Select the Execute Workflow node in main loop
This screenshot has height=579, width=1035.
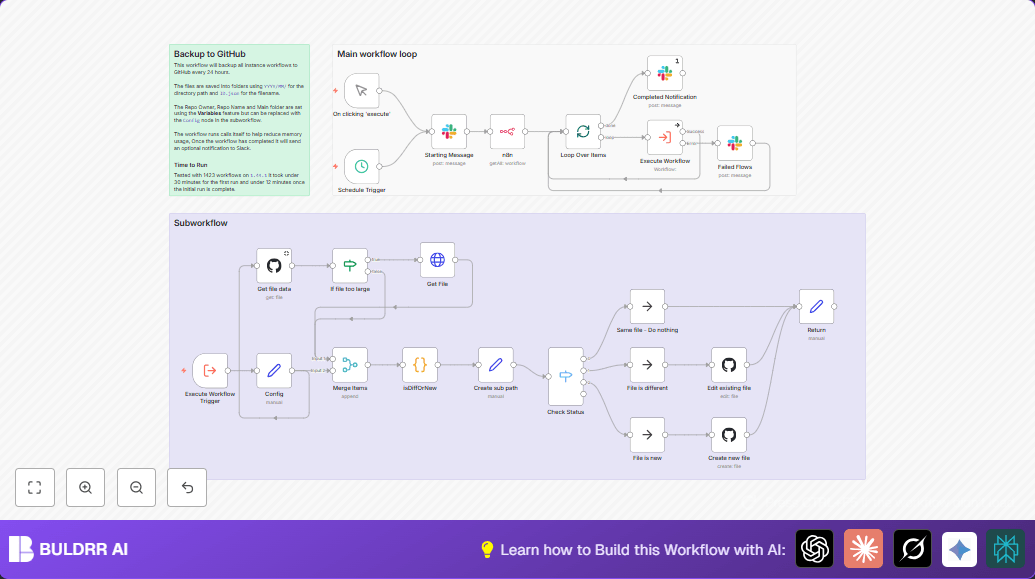coord(665,137)
